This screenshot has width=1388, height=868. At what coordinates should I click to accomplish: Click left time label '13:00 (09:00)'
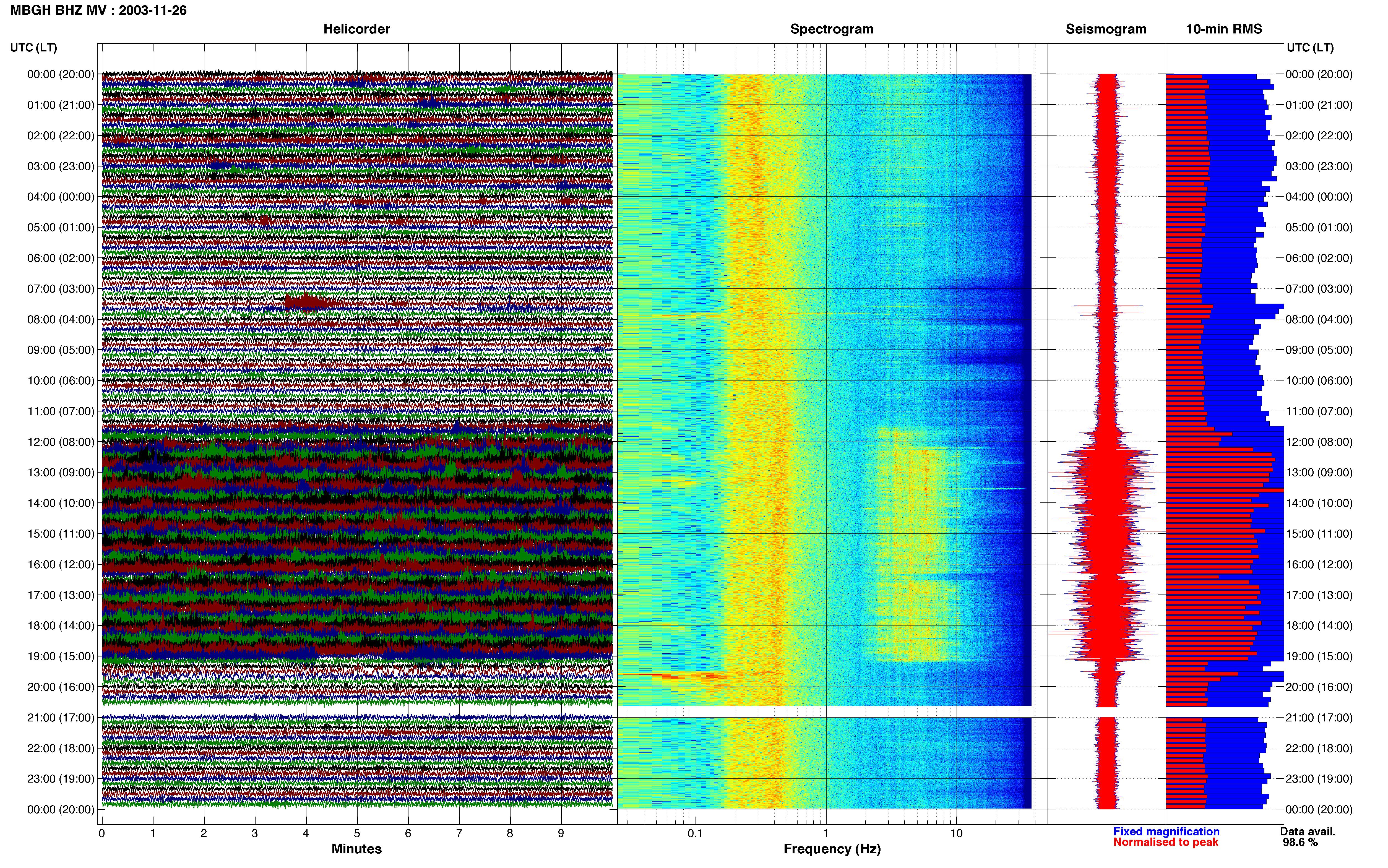click(61, 473)
